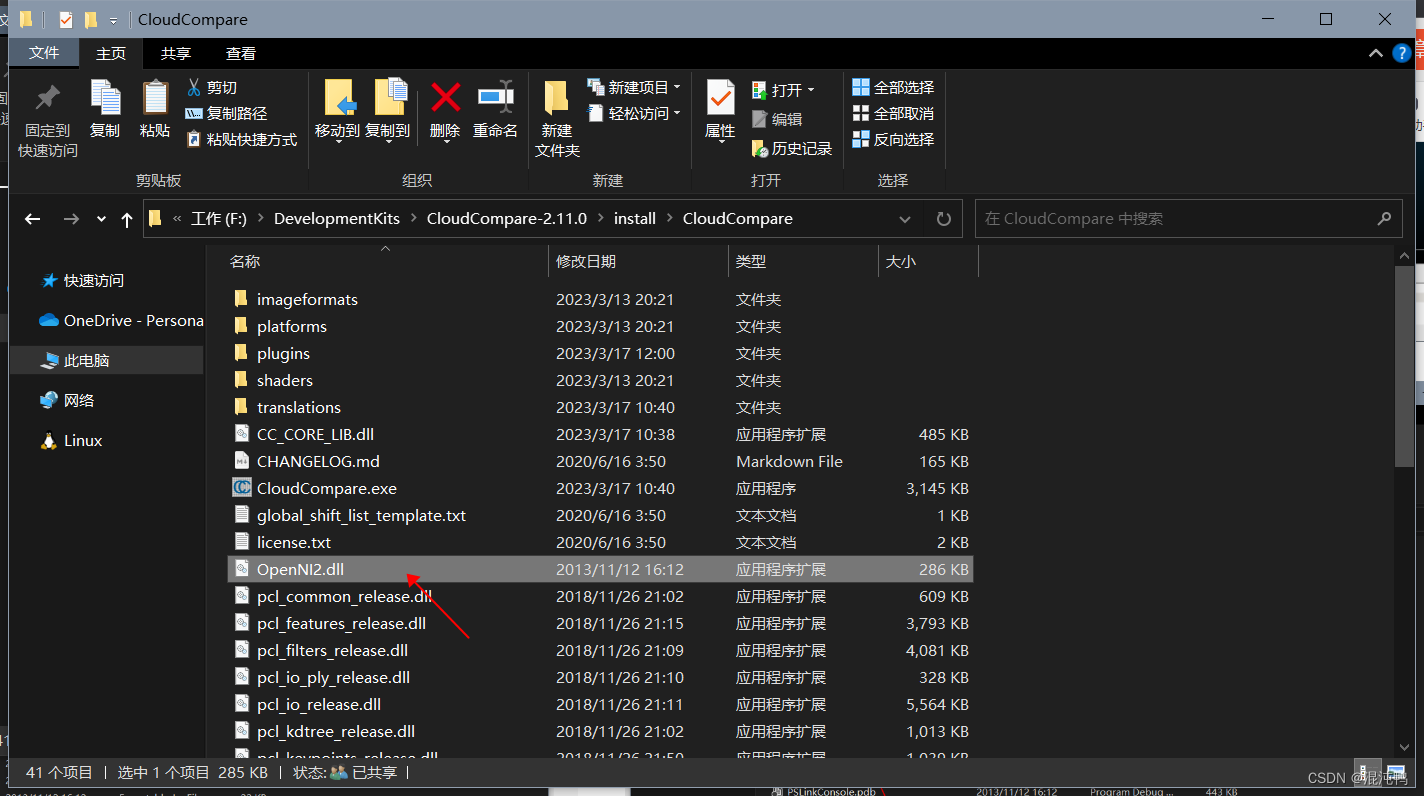Image resolution: width=1424 pixels, height=796 pixels.
Task: Open the recent locations dropdown arrow
Action: point(101,219)
